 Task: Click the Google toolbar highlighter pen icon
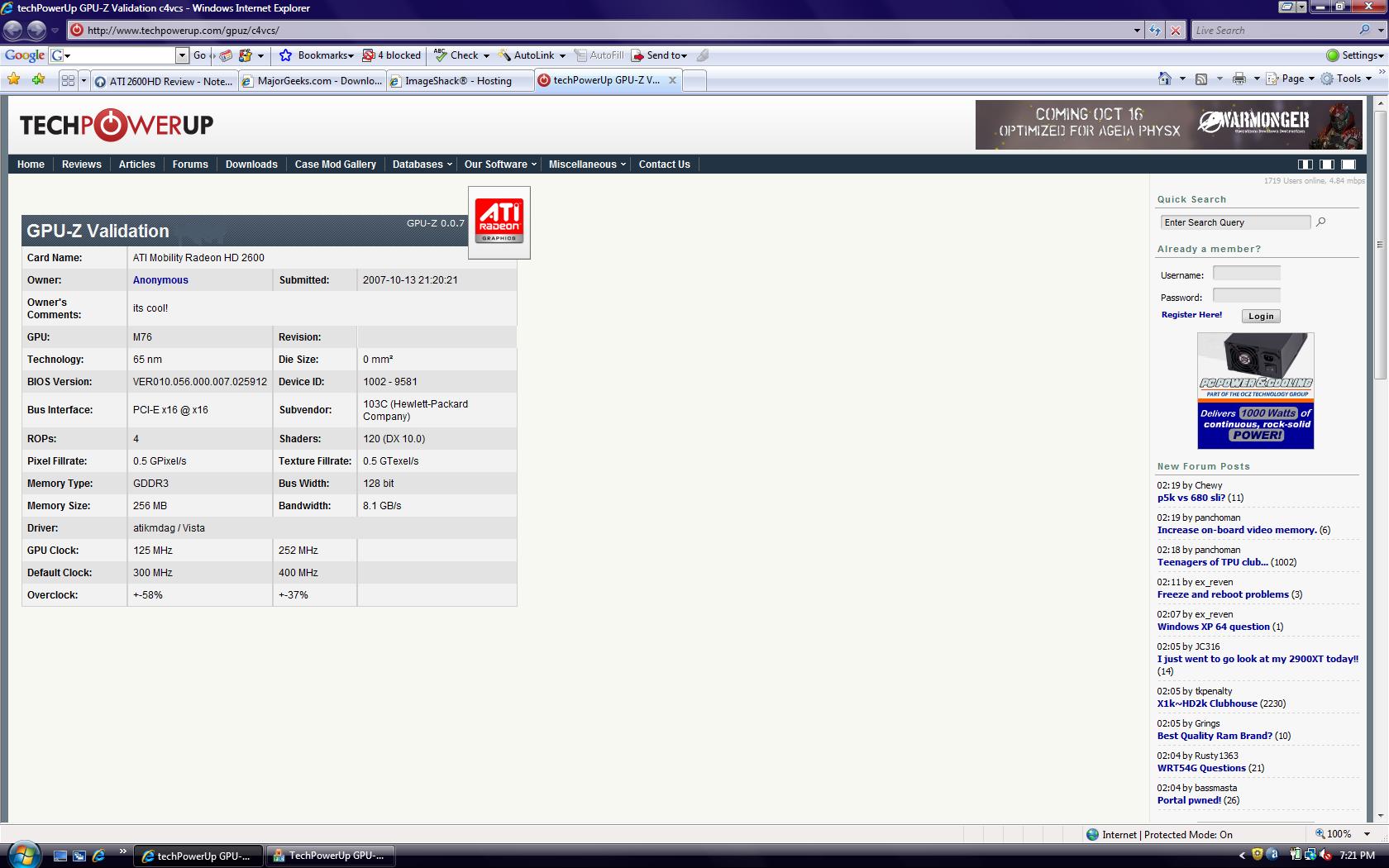click(x=703, y=55)
